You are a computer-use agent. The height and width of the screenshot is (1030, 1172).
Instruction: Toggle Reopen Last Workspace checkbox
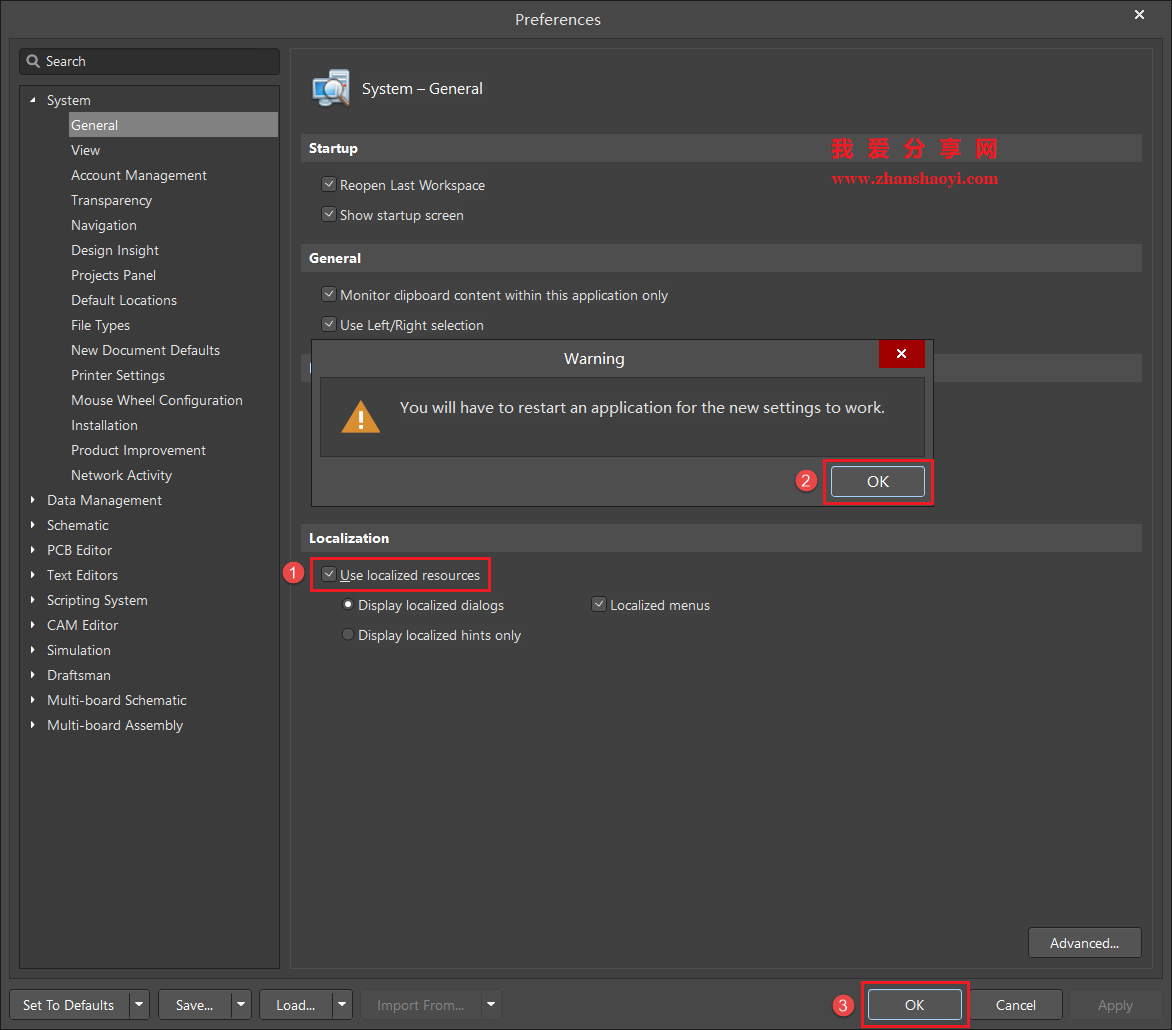[x=328, y=185]
